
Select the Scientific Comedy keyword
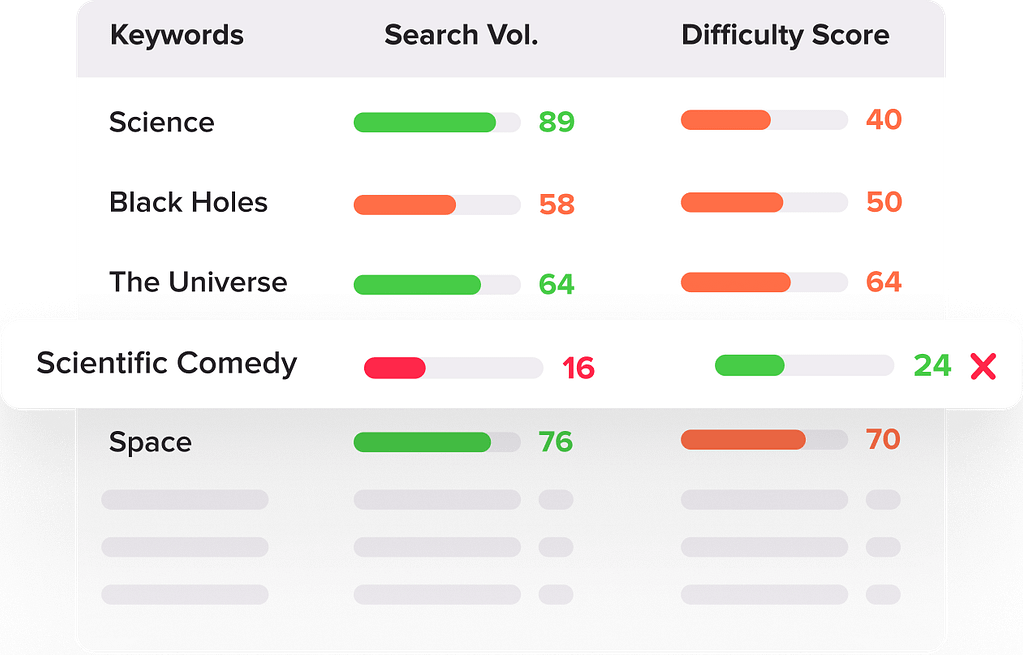pos(167,363)
